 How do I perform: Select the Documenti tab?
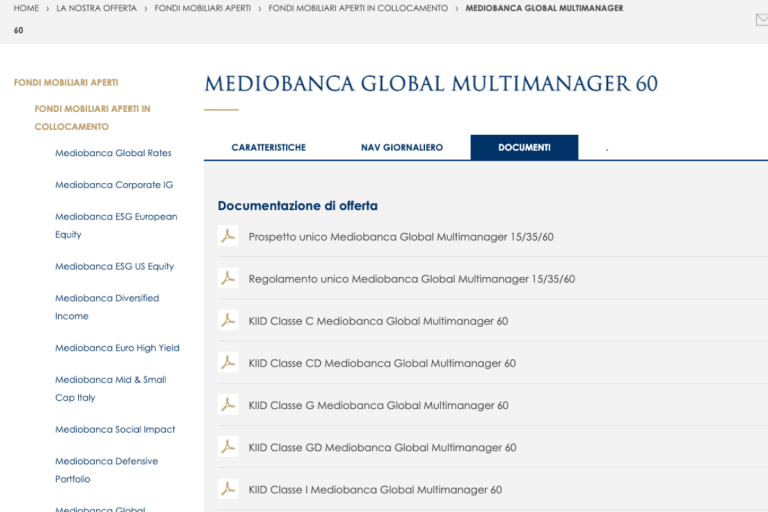(524, 147)
